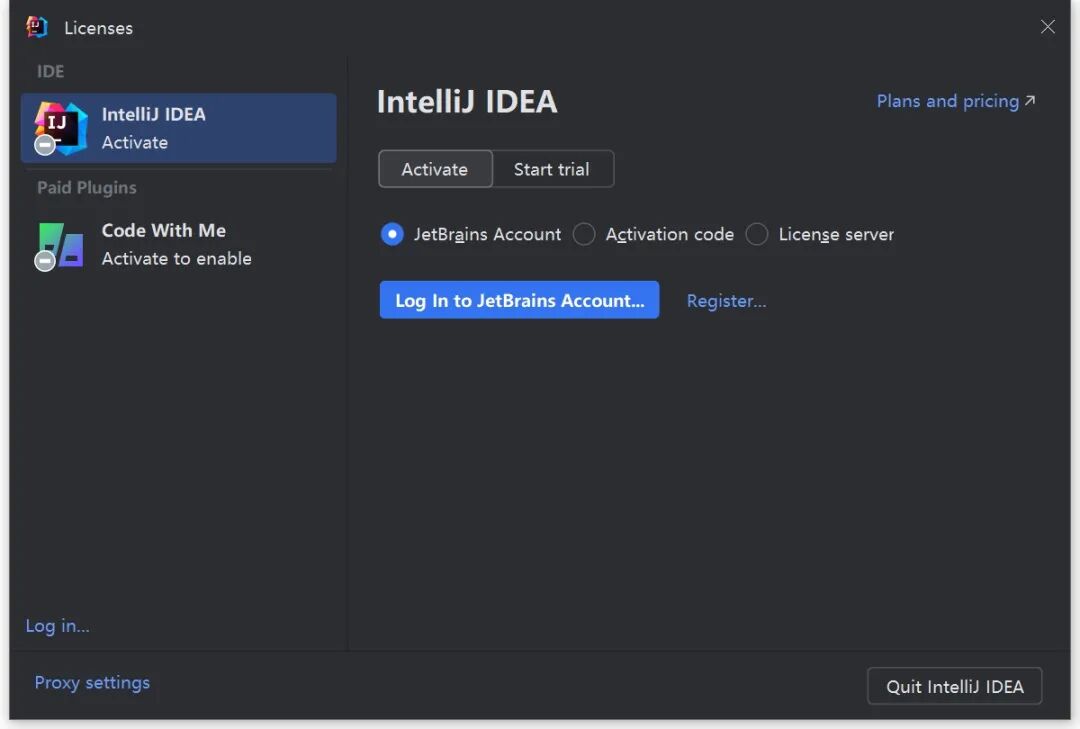1080x729 pixels.
Task: Switch to the Activate tab
Action: [435, 169]
